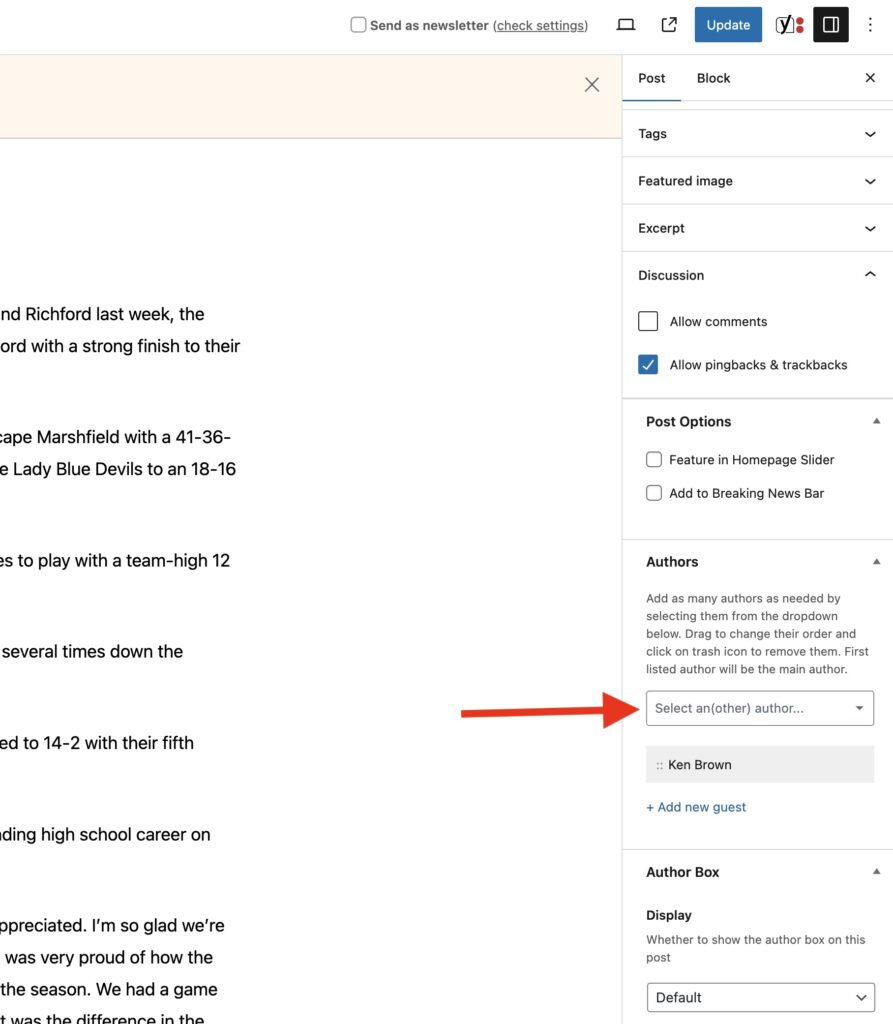
Task: Open the Author Box Display dropdown
Action: coord(760,997)
